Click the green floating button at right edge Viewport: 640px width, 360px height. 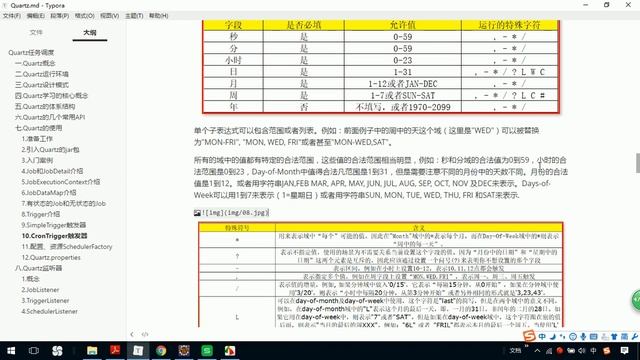[636, 300]
